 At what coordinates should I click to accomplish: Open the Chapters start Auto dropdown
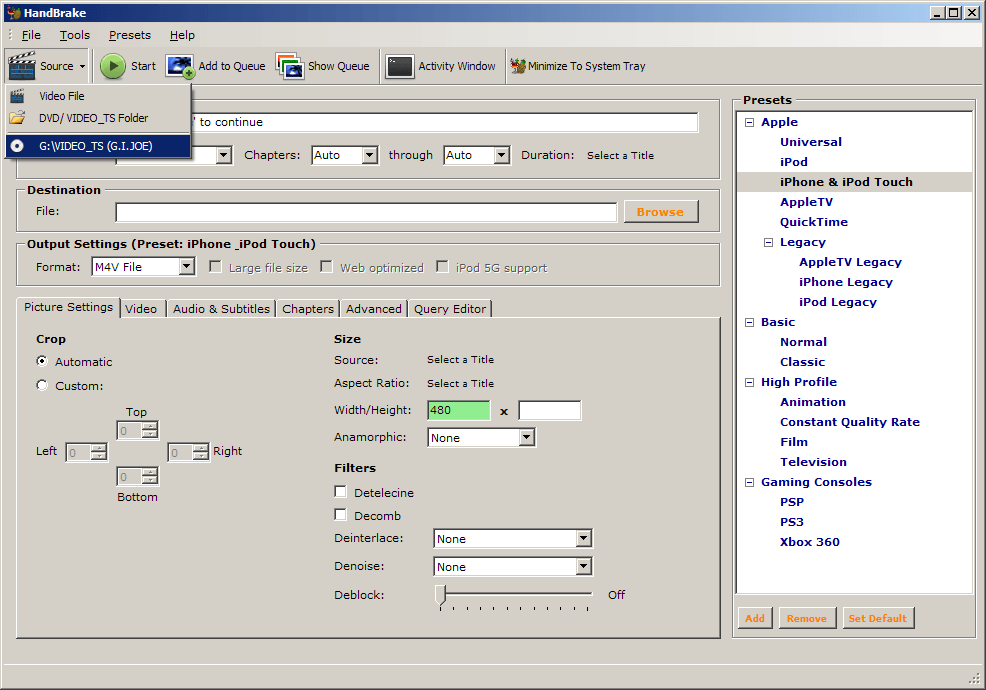tap(370, 155)
